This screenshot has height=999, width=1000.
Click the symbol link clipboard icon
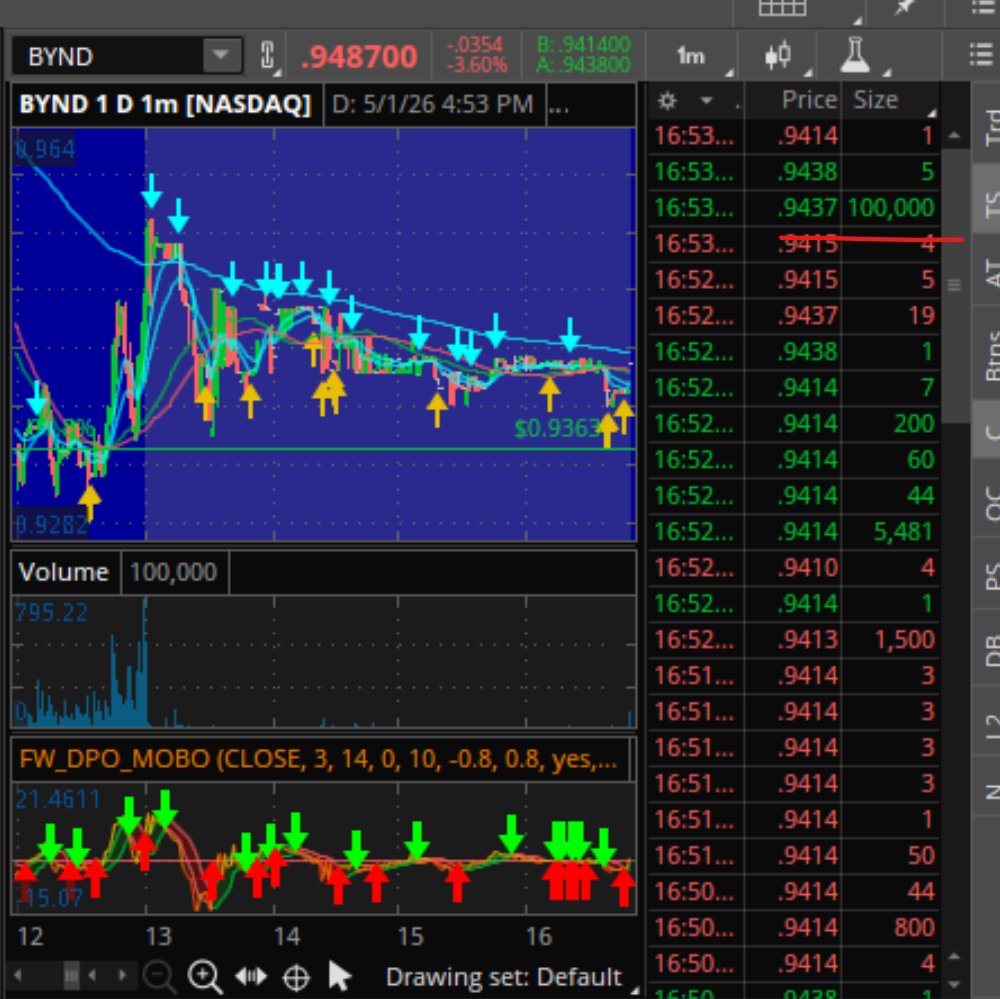tap(268, 56)
